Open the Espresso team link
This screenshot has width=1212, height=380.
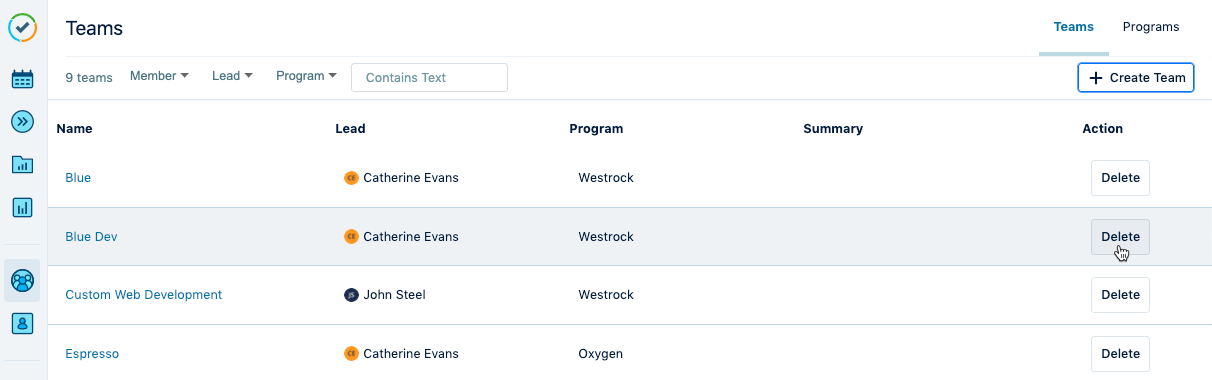click(x=92, y=354)
